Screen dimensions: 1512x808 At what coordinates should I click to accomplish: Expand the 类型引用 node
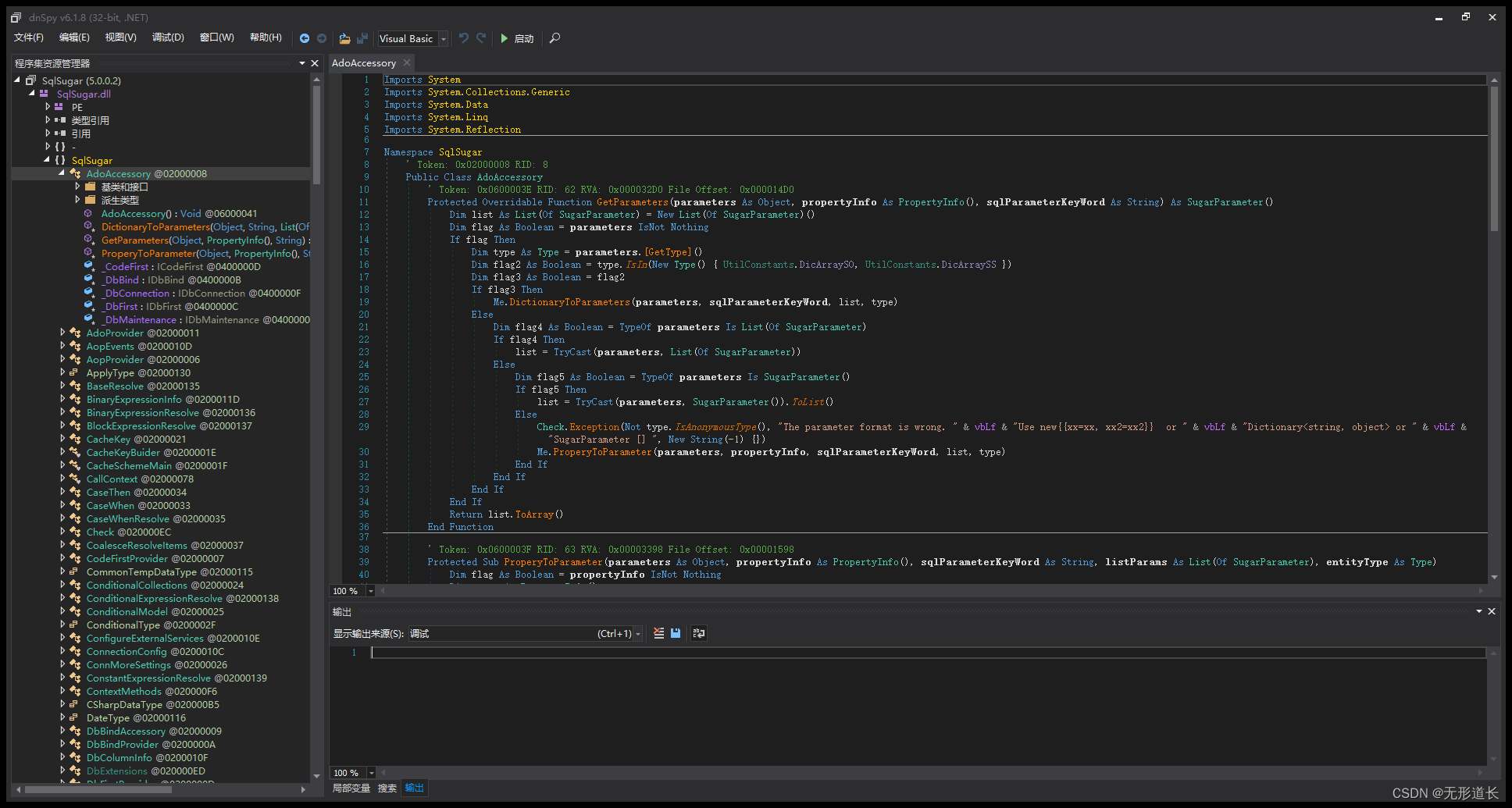(x=47, y=120)
